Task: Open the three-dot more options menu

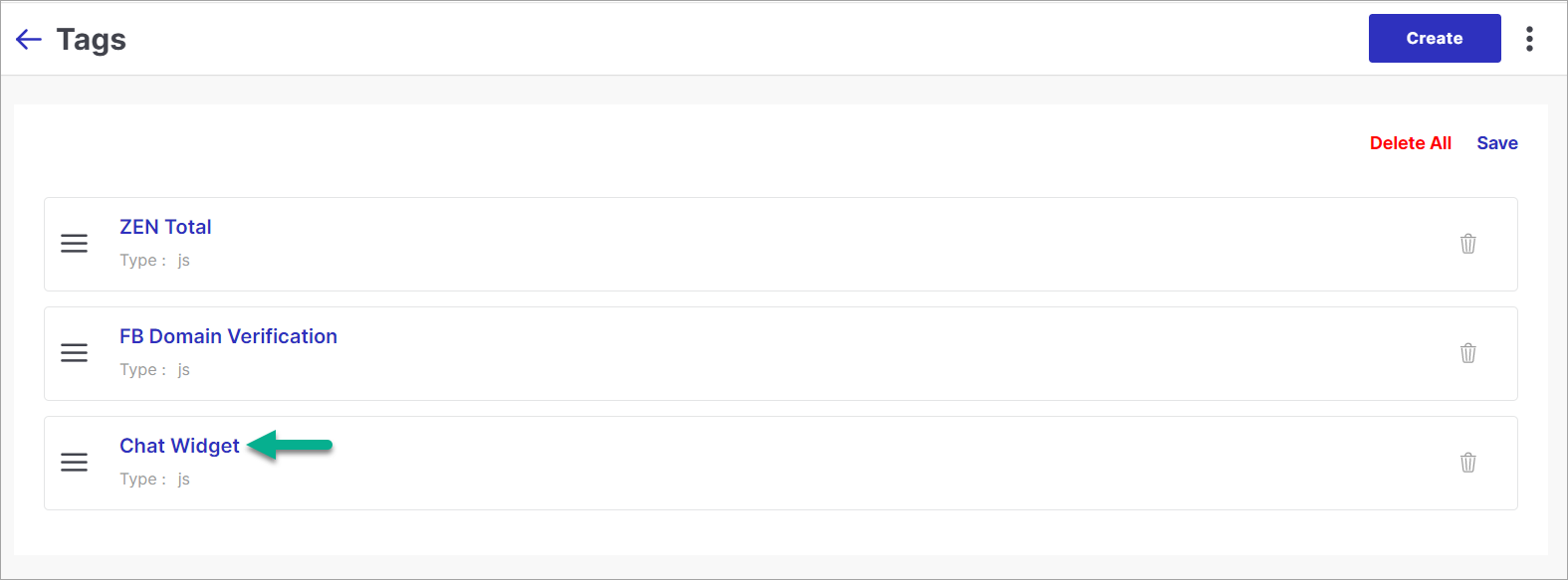Action: (1529, 39)
